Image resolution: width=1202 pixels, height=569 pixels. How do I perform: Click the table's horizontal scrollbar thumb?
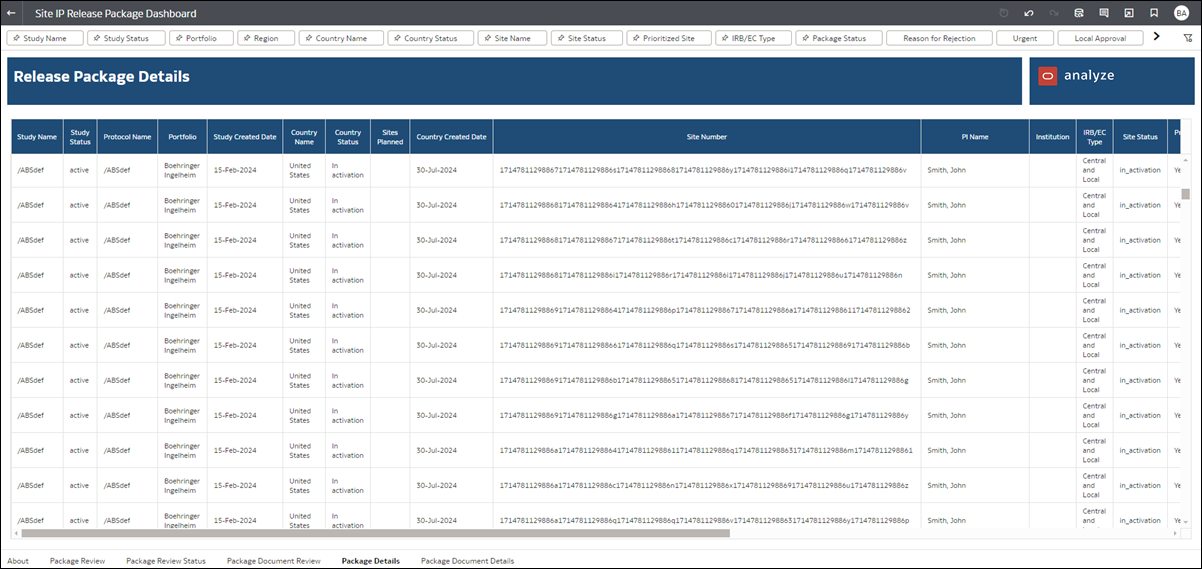pyautogui.click(x=375, y=533)
